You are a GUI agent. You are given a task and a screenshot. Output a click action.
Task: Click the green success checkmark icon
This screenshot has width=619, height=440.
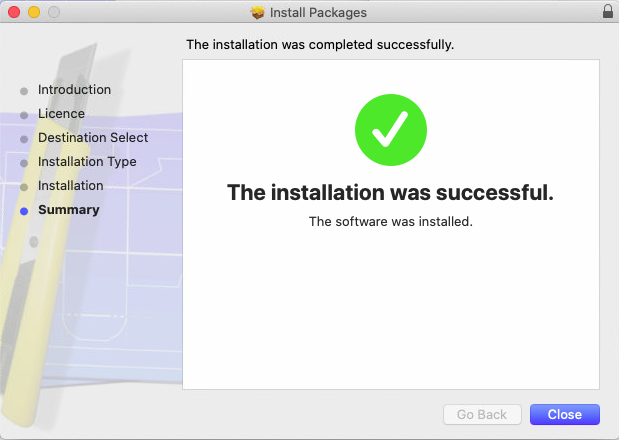(391, 130)
